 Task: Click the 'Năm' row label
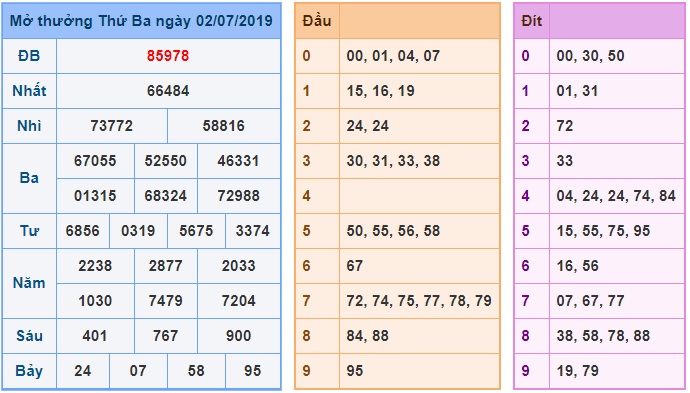point(29,283)
